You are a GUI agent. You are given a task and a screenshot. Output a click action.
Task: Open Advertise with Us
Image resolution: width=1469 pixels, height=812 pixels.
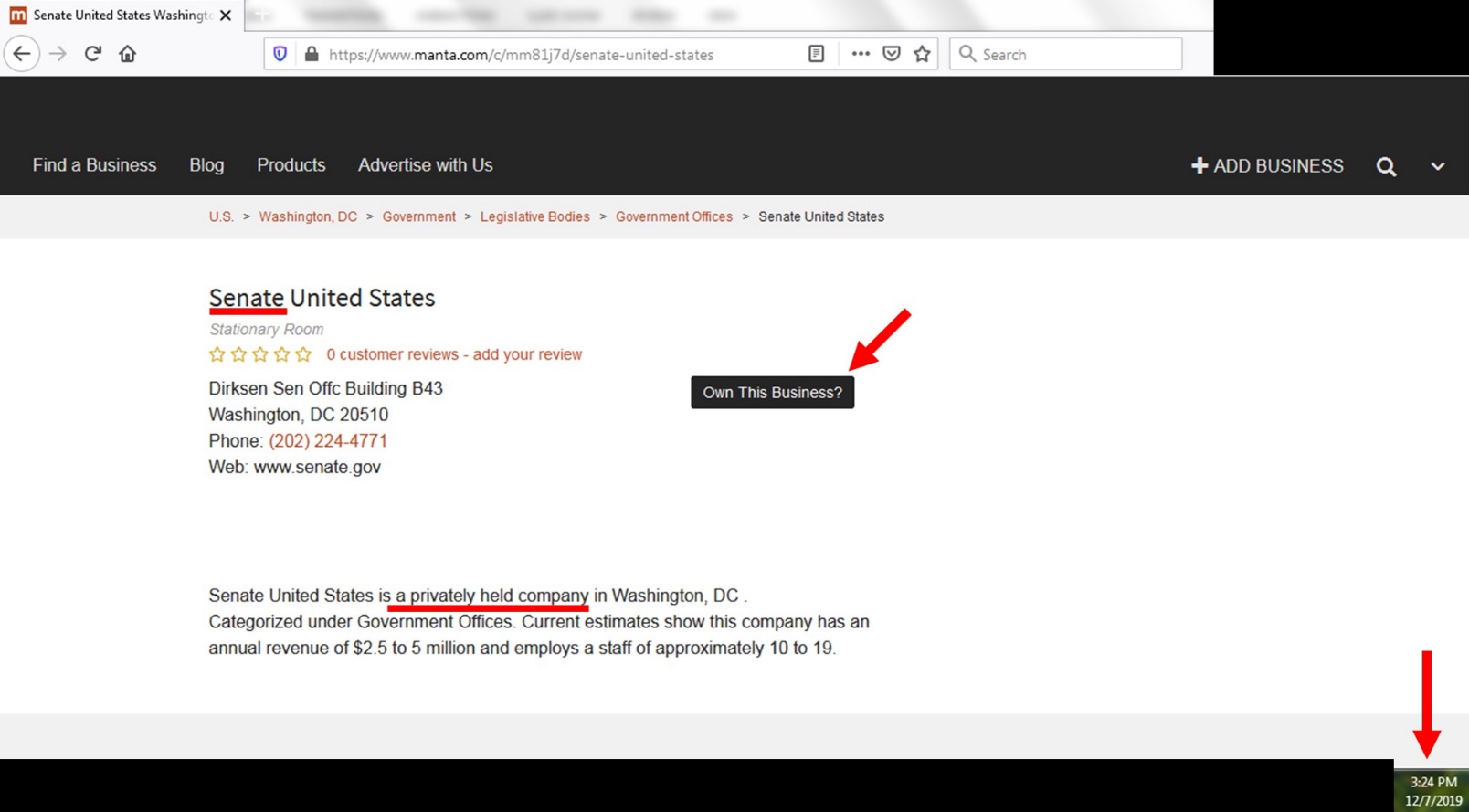tap(425, 165)
